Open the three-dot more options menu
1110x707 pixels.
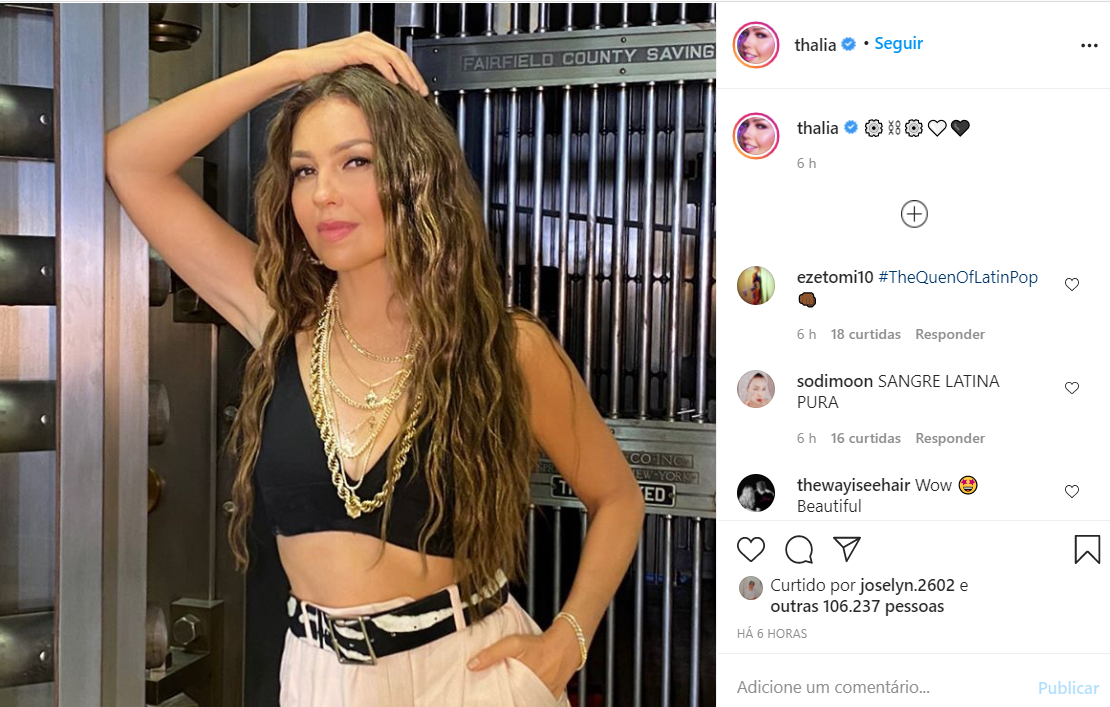[x=1089, y=45]
